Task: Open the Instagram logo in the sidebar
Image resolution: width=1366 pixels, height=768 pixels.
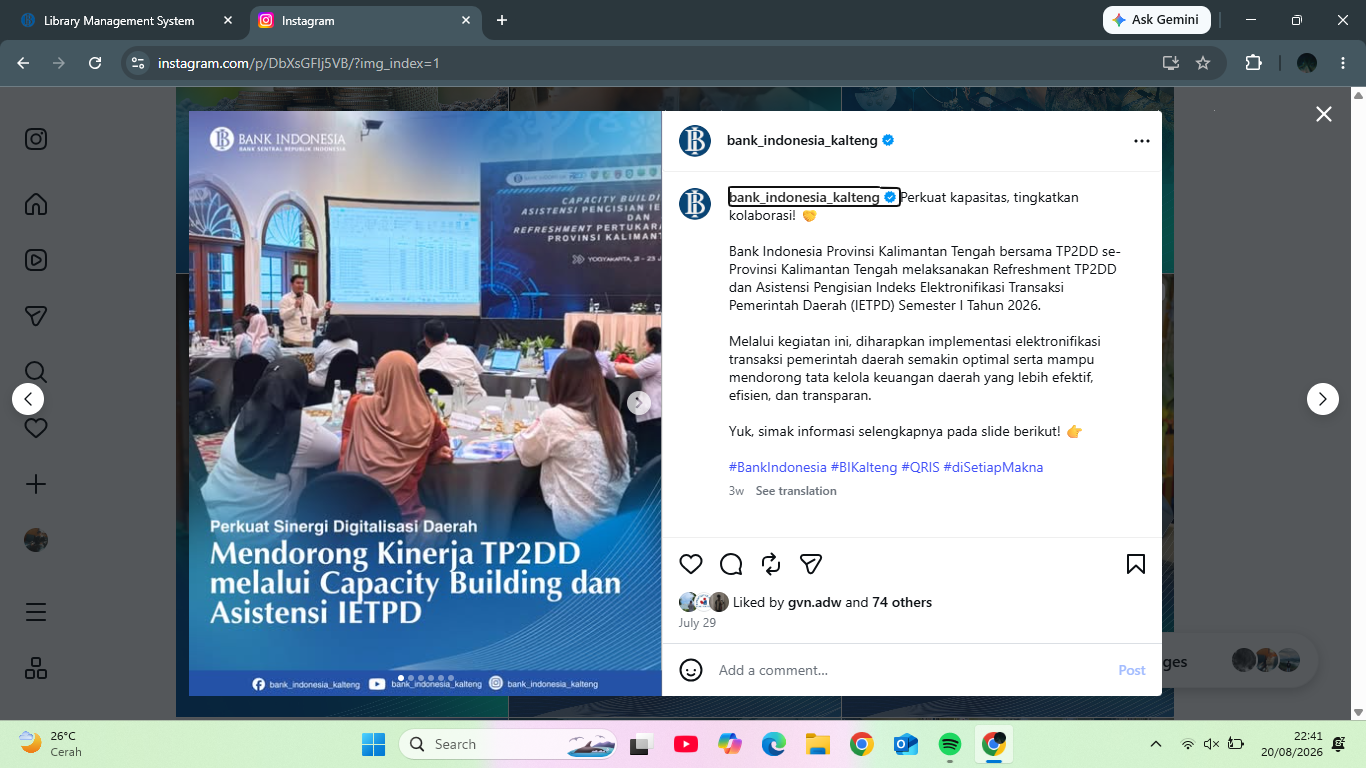Action: click(x=36, y=139)
